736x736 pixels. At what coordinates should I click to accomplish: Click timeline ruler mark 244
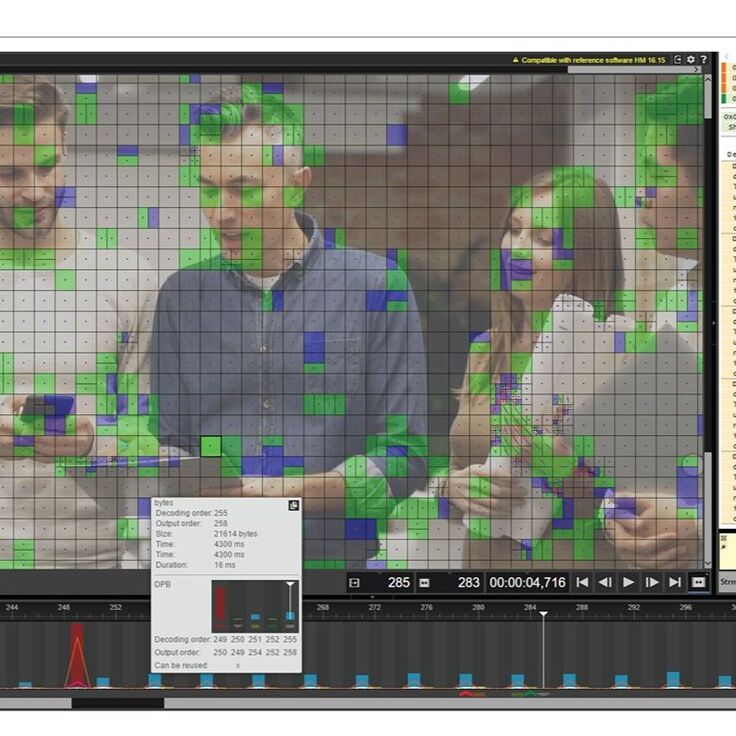coord(12,607)
